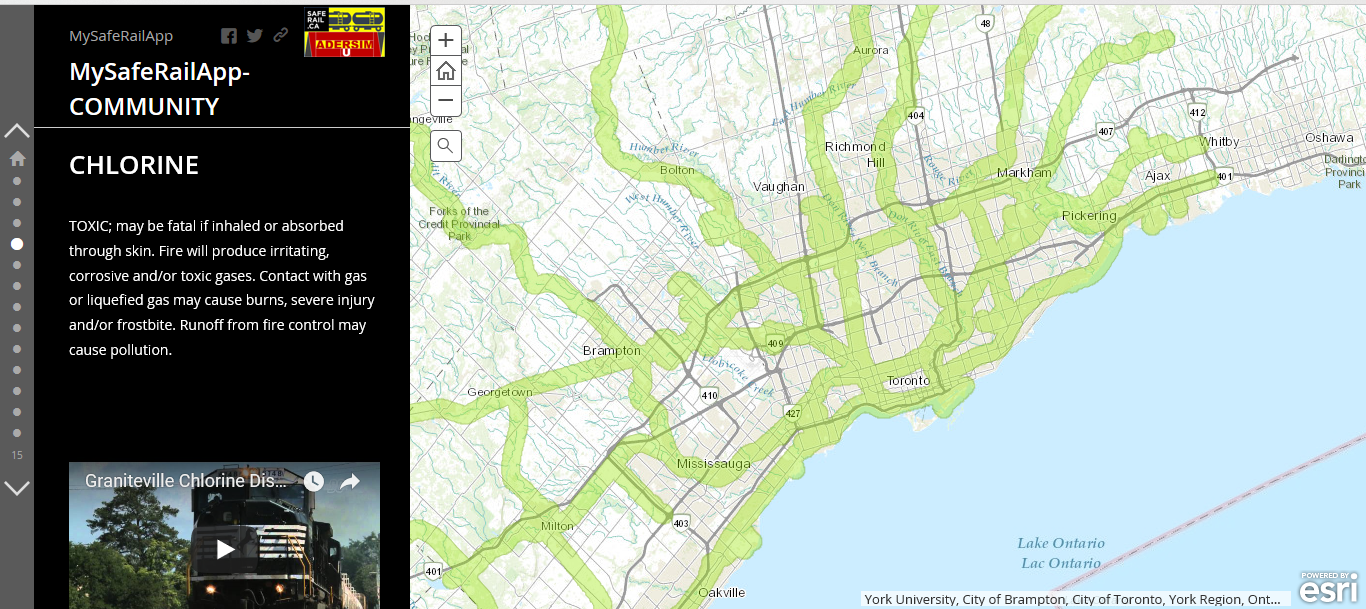This screenshot has height=609, width=1366.
Task: Go to the story home section
Action: [x=17, y=159]
